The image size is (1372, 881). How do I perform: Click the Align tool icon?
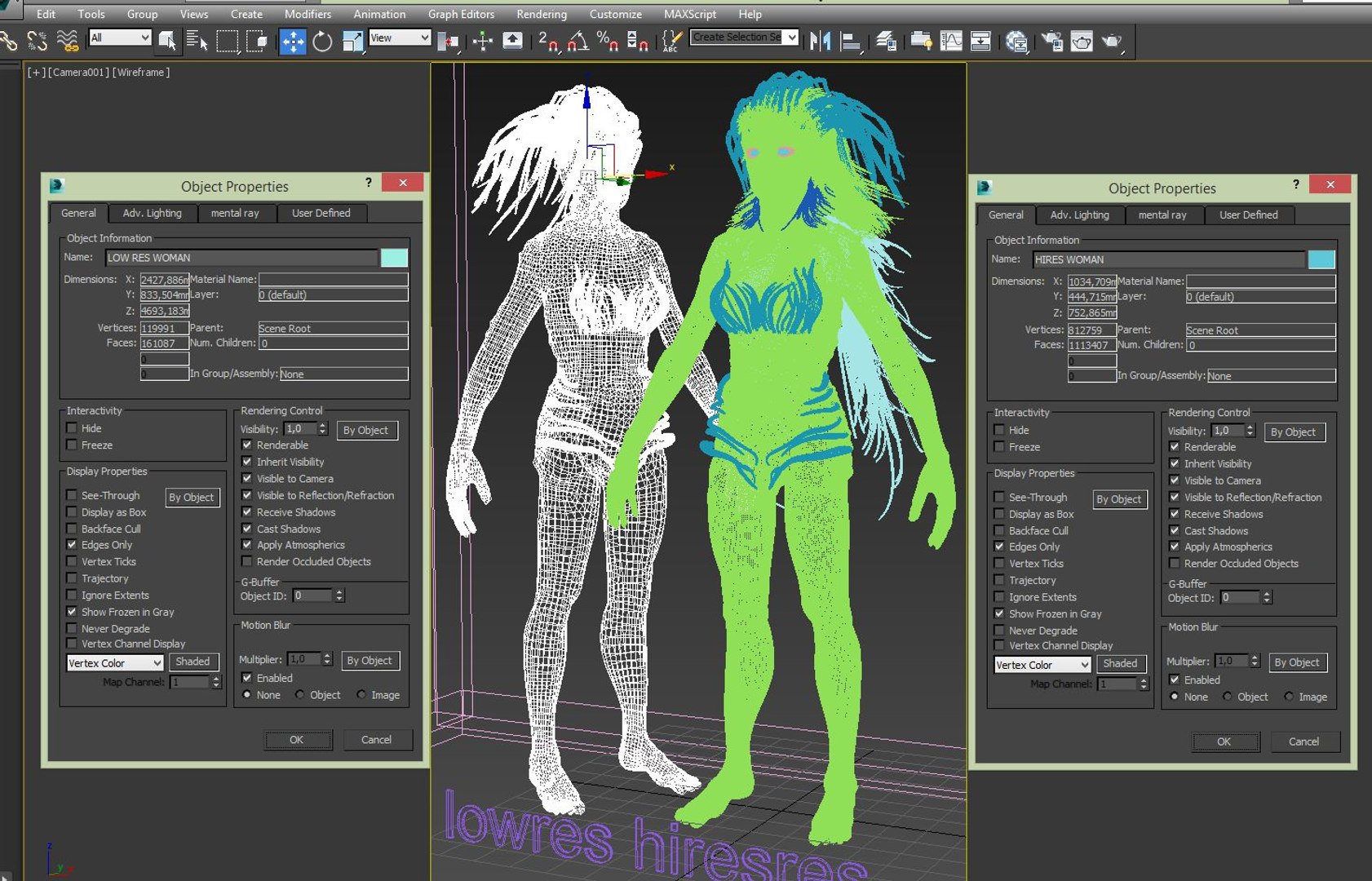(x=851, y=41)
